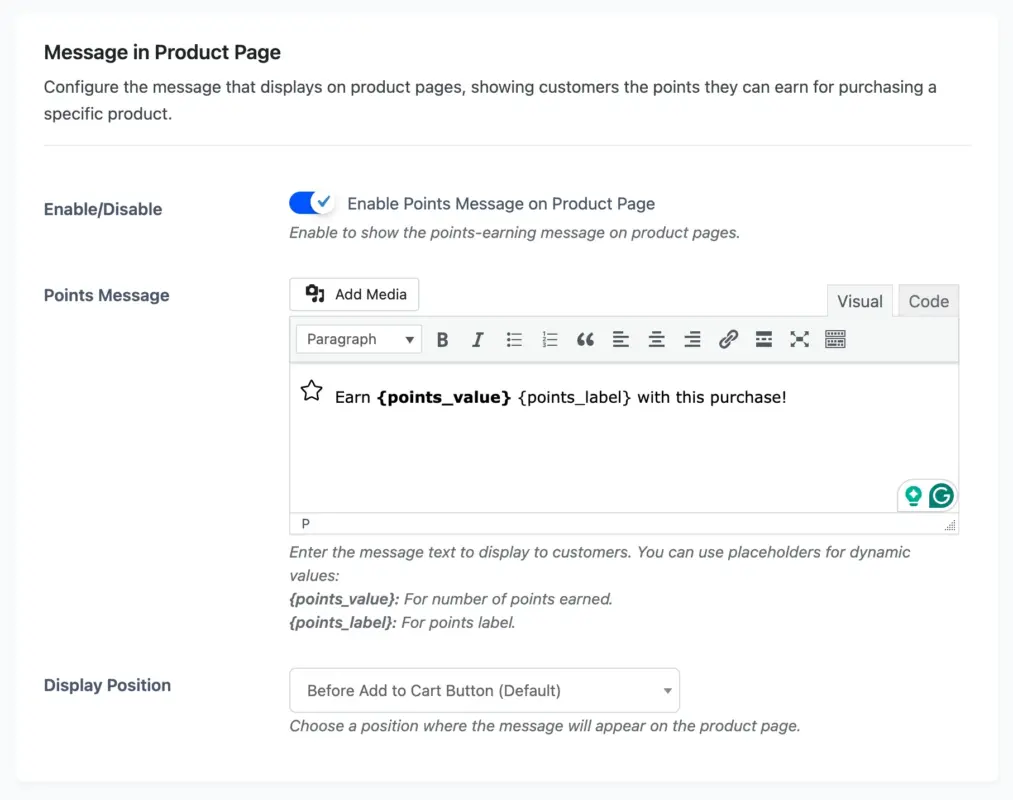Click the Points Message field label
Viewport: 1013px width, 800px height.
click(107, 295)
